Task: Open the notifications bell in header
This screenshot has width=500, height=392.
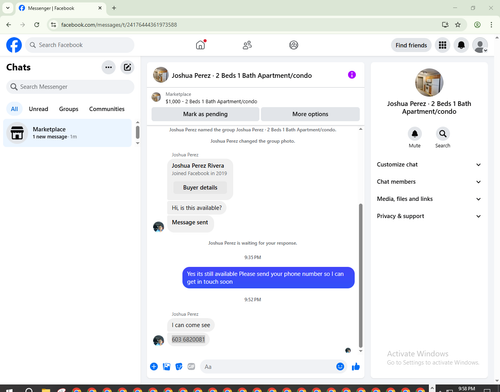Action: coord(461,45)
